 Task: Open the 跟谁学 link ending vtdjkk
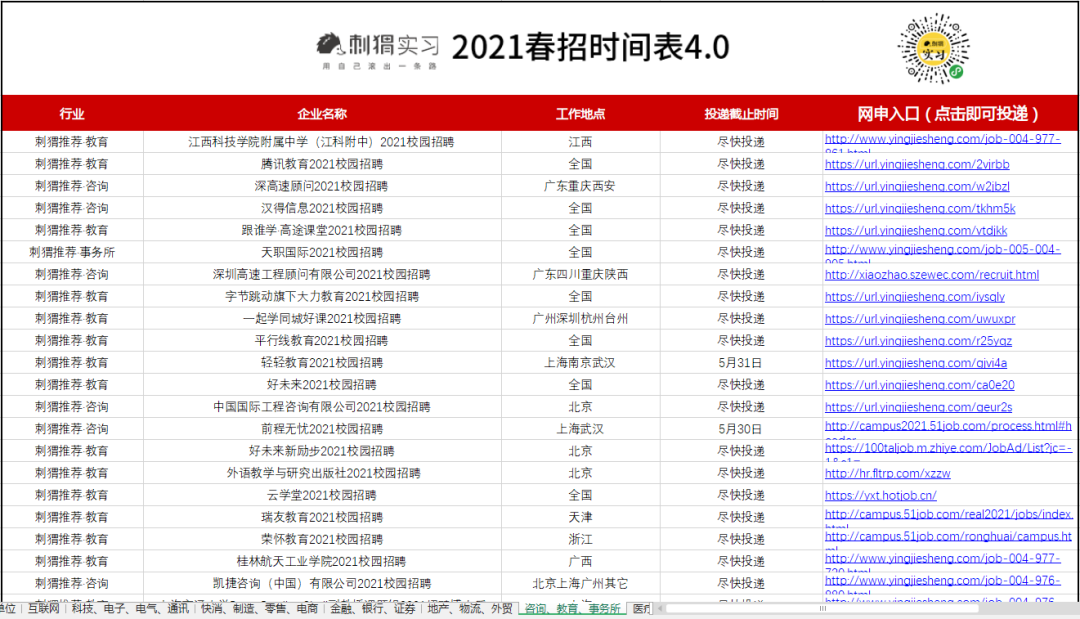915,231
